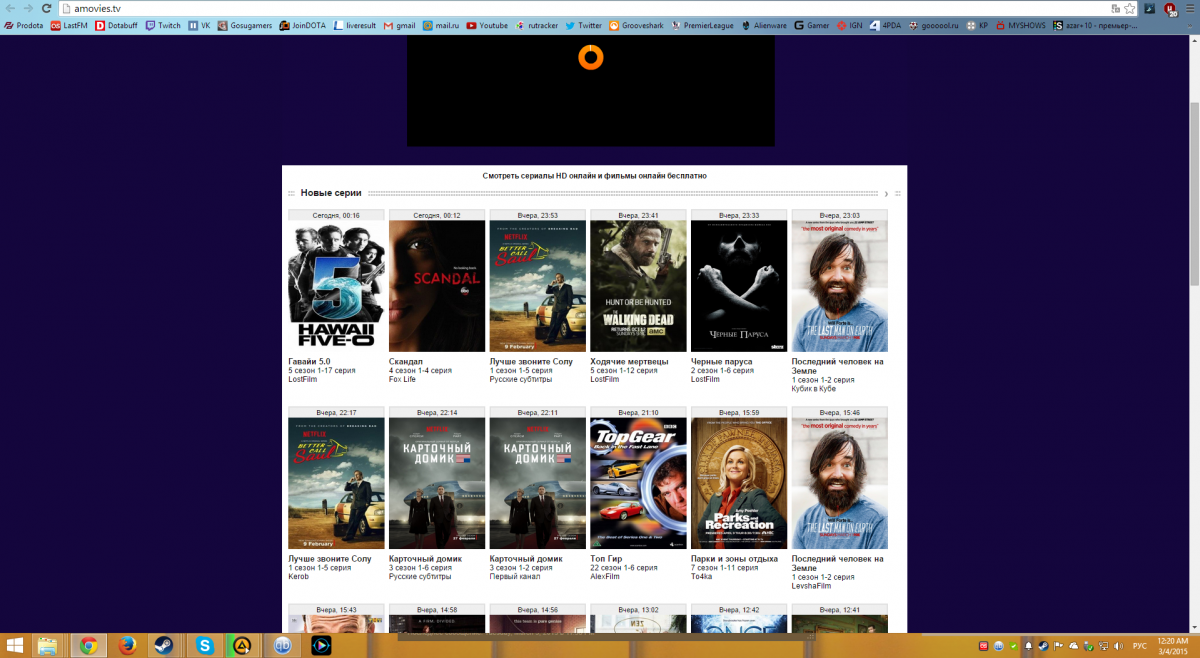
Task: Open the Gosugamers bookmark
Action: click(x=244, y=25)
